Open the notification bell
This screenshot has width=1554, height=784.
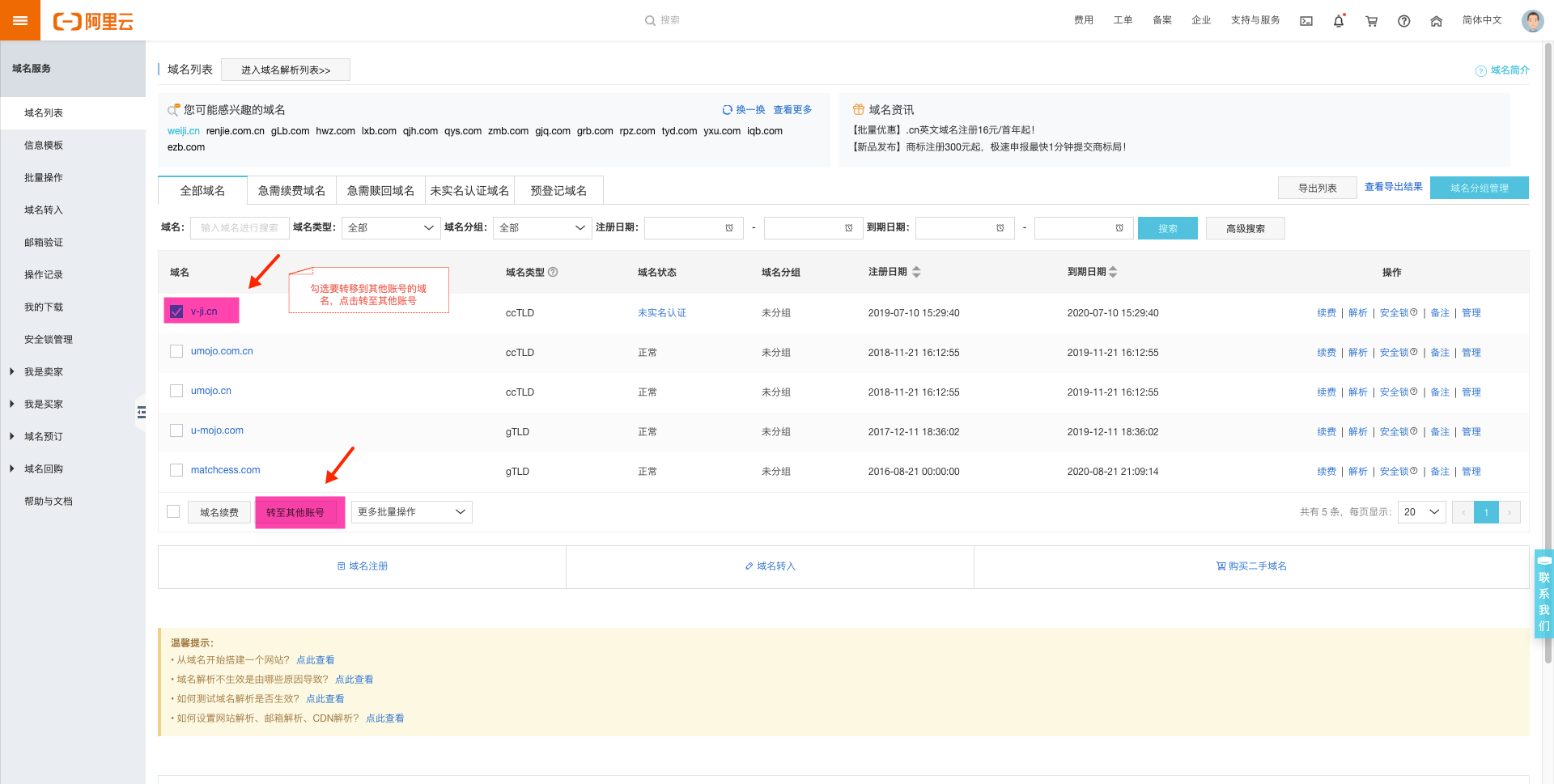[1339, 21]
